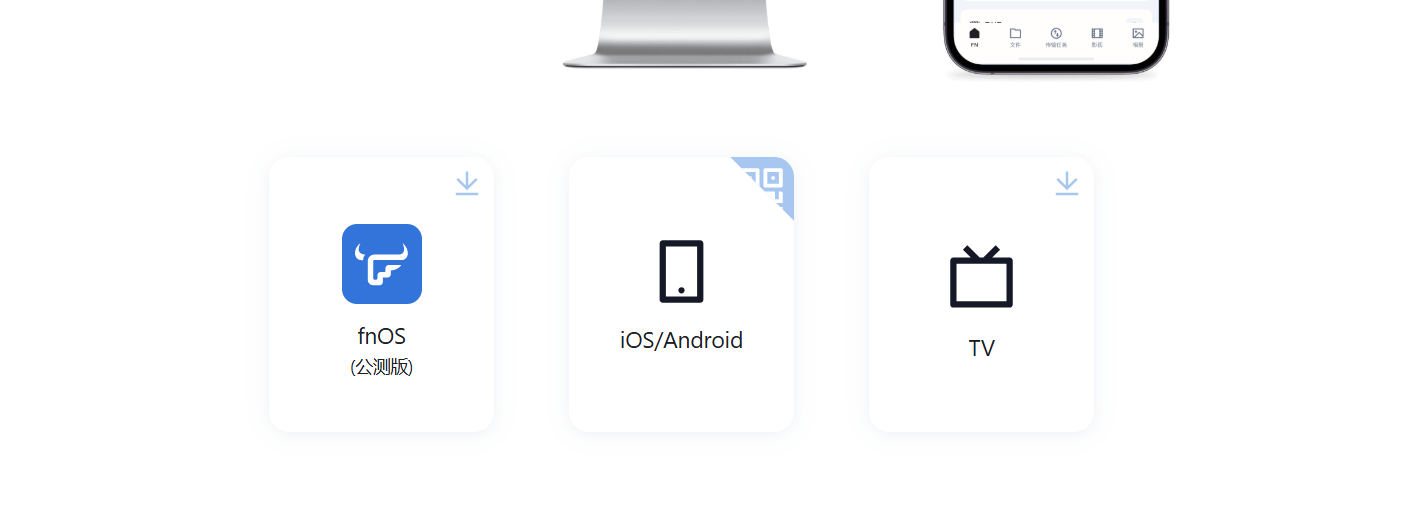Click the smartphone icon in the middle card
This screenshot has width=1408, height=507.
coord(681,271)
